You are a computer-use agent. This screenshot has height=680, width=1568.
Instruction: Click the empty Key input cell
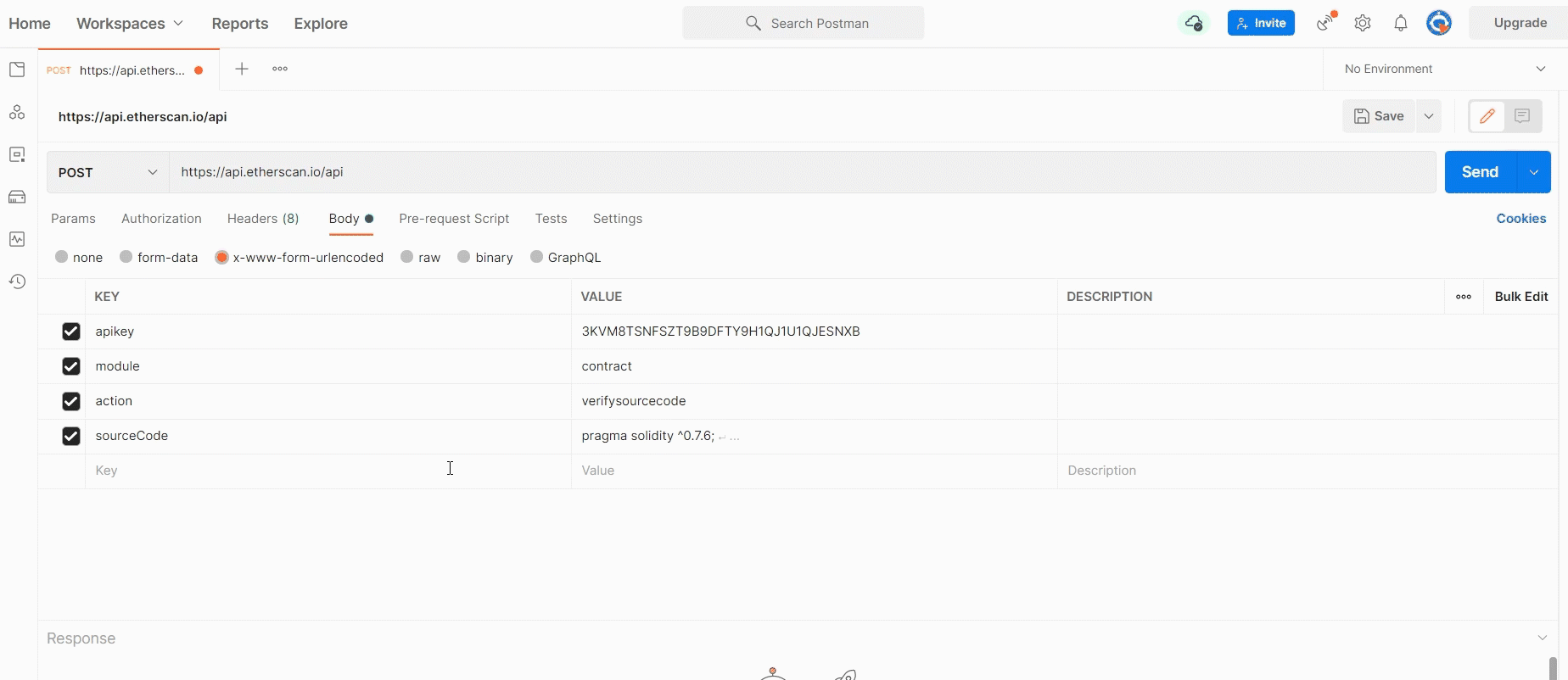(x=328, y=471)
